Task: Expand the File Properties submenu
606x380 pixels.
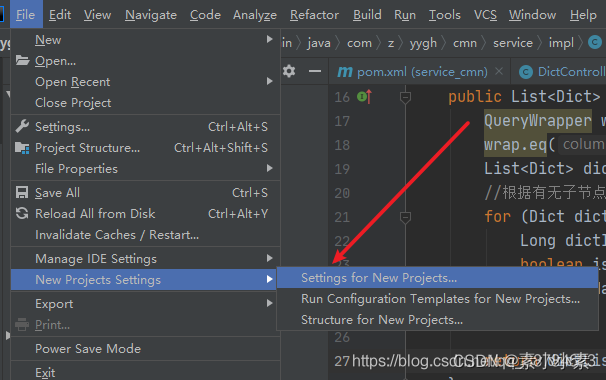Action: [145, 169]
